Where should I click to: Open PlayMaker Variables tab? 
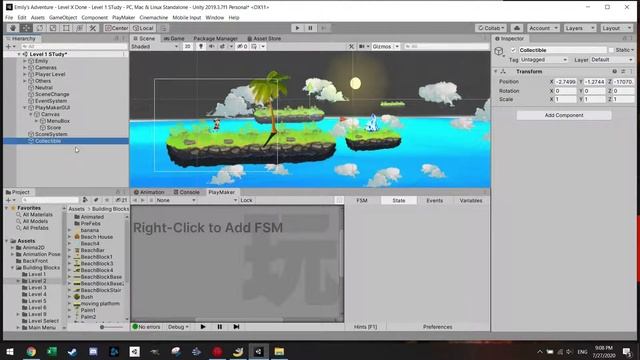471,200
